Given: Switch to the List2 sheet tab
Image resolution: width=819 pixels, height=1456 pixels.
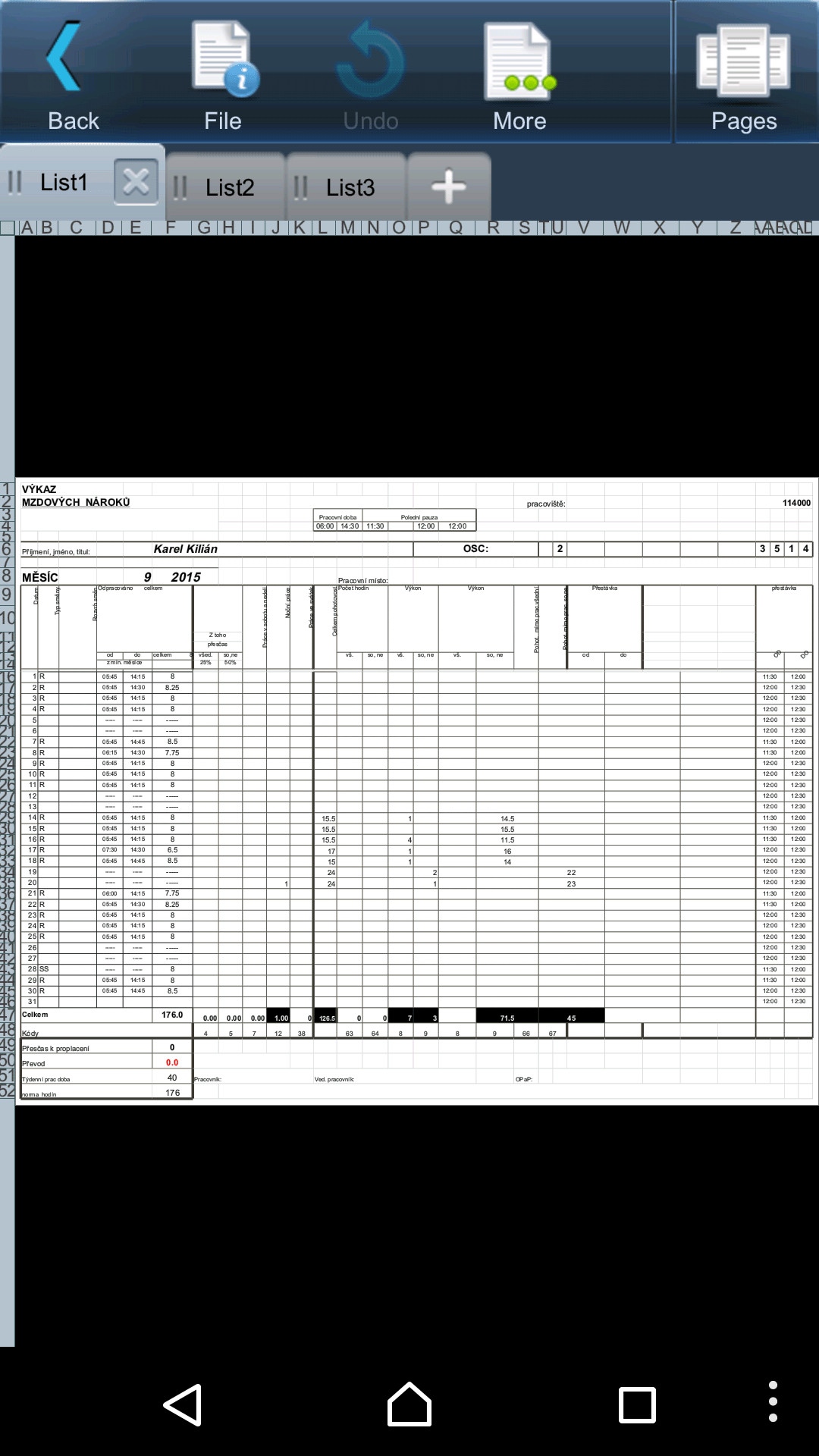Looking at the screenshot, I should pyautogui.click(x=225, y=187).
